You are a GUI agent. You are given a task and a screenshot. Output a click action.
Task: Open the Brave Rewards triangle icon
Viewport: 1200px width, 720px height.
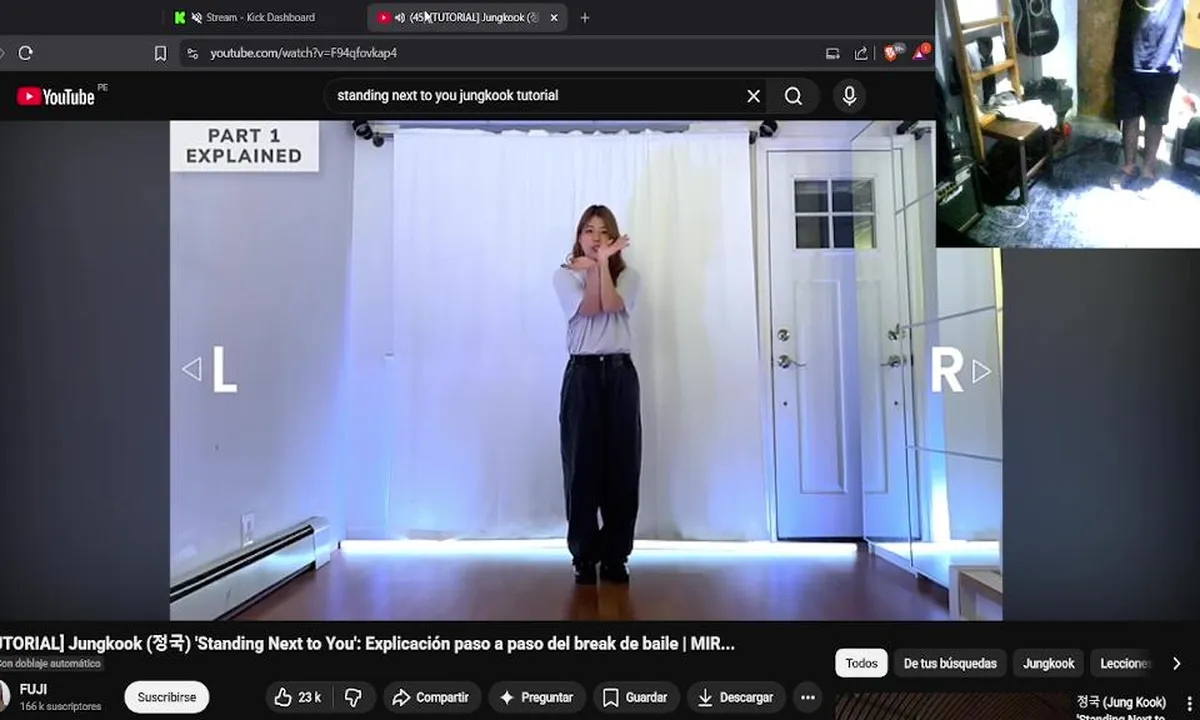920,52
